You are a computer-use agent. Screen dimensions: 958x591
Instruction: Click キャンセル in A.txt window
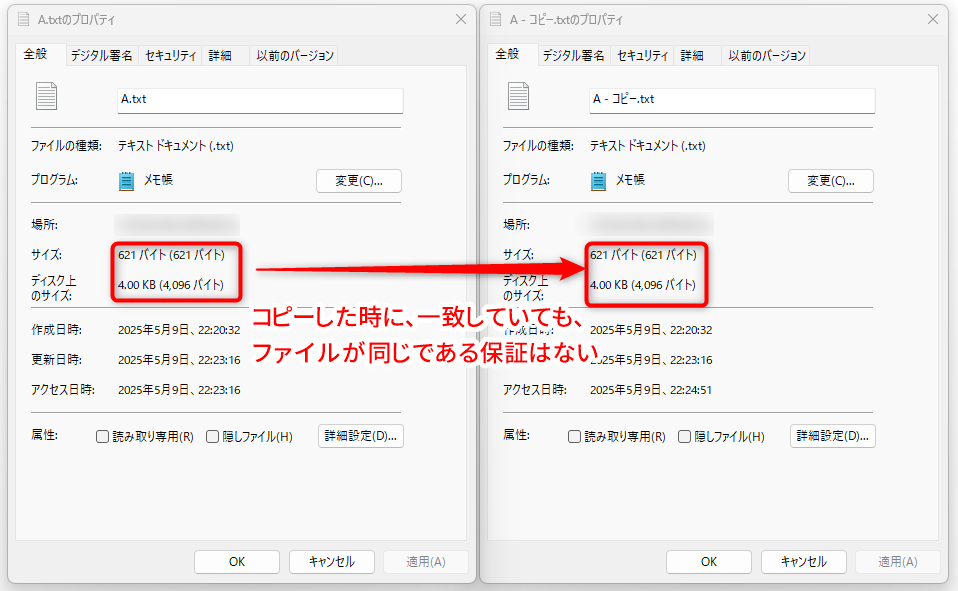pos(332,562)
